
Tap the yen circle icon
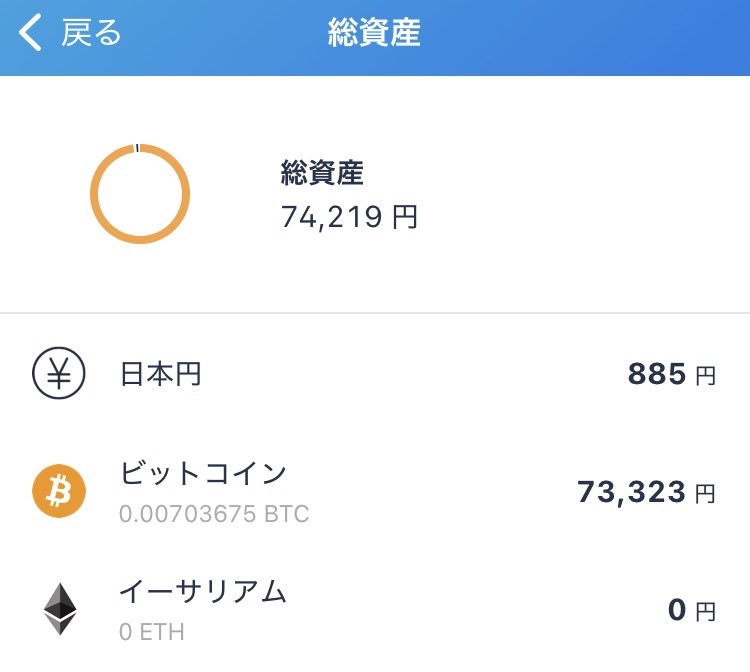click(59, 375)
